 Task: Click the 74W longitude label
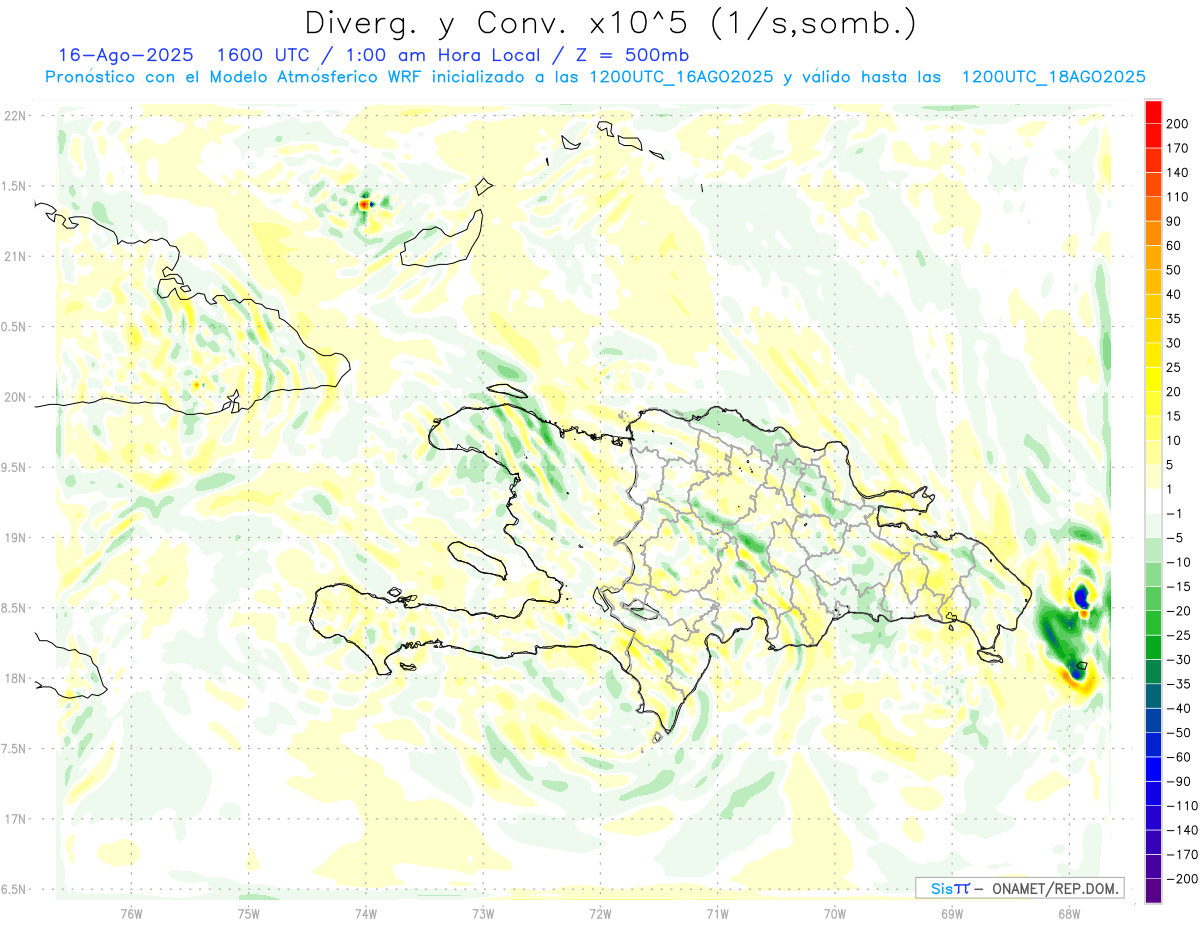(366, 913)
